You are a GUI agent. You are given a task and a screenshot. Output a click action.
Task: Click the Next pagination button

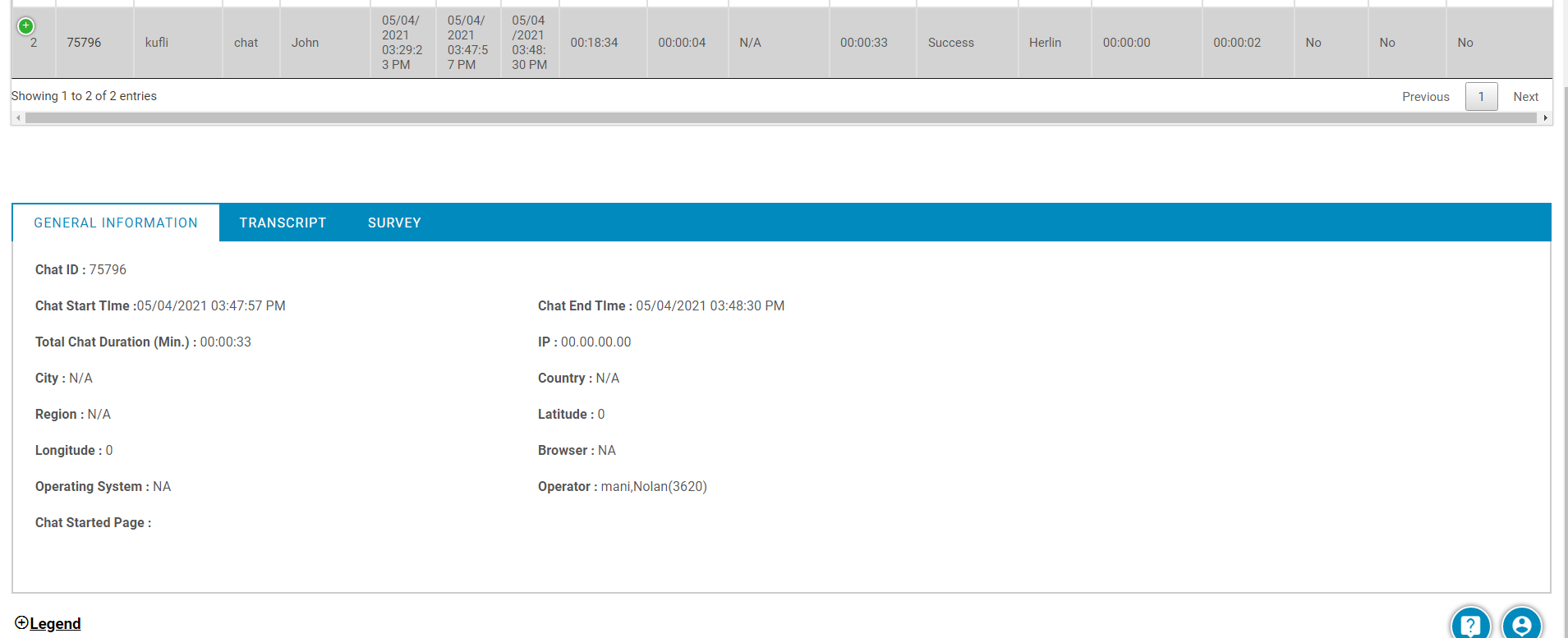click(1525, 97)
